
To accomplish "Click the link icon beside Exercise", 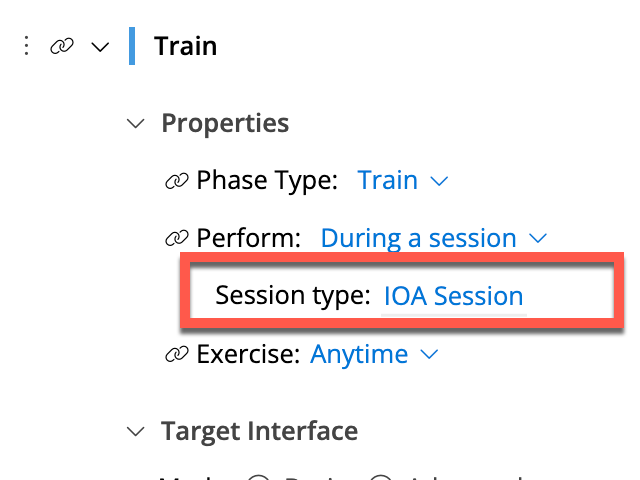I will coord(177,354).
